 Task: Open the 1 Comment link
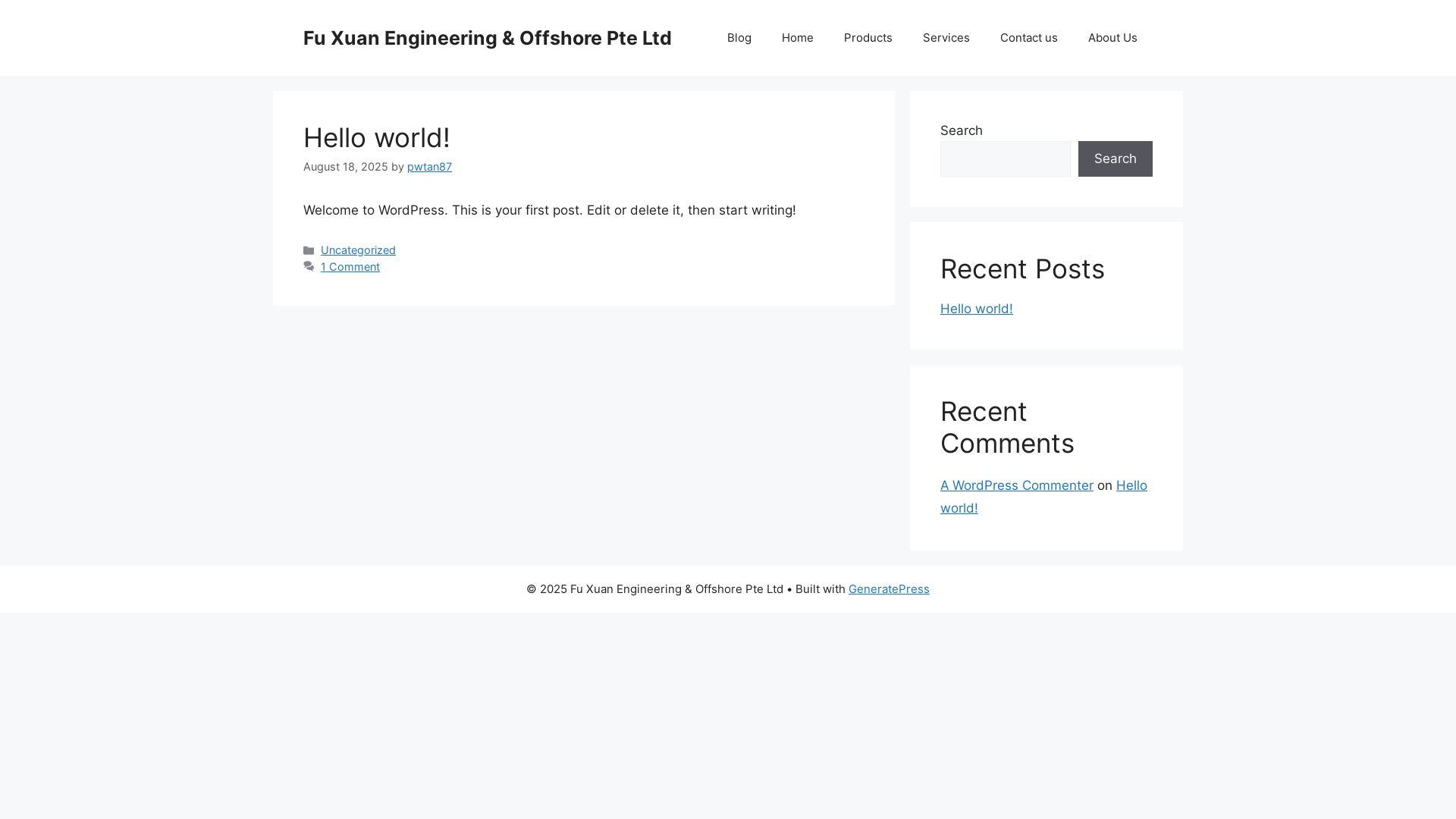(350, 267)
